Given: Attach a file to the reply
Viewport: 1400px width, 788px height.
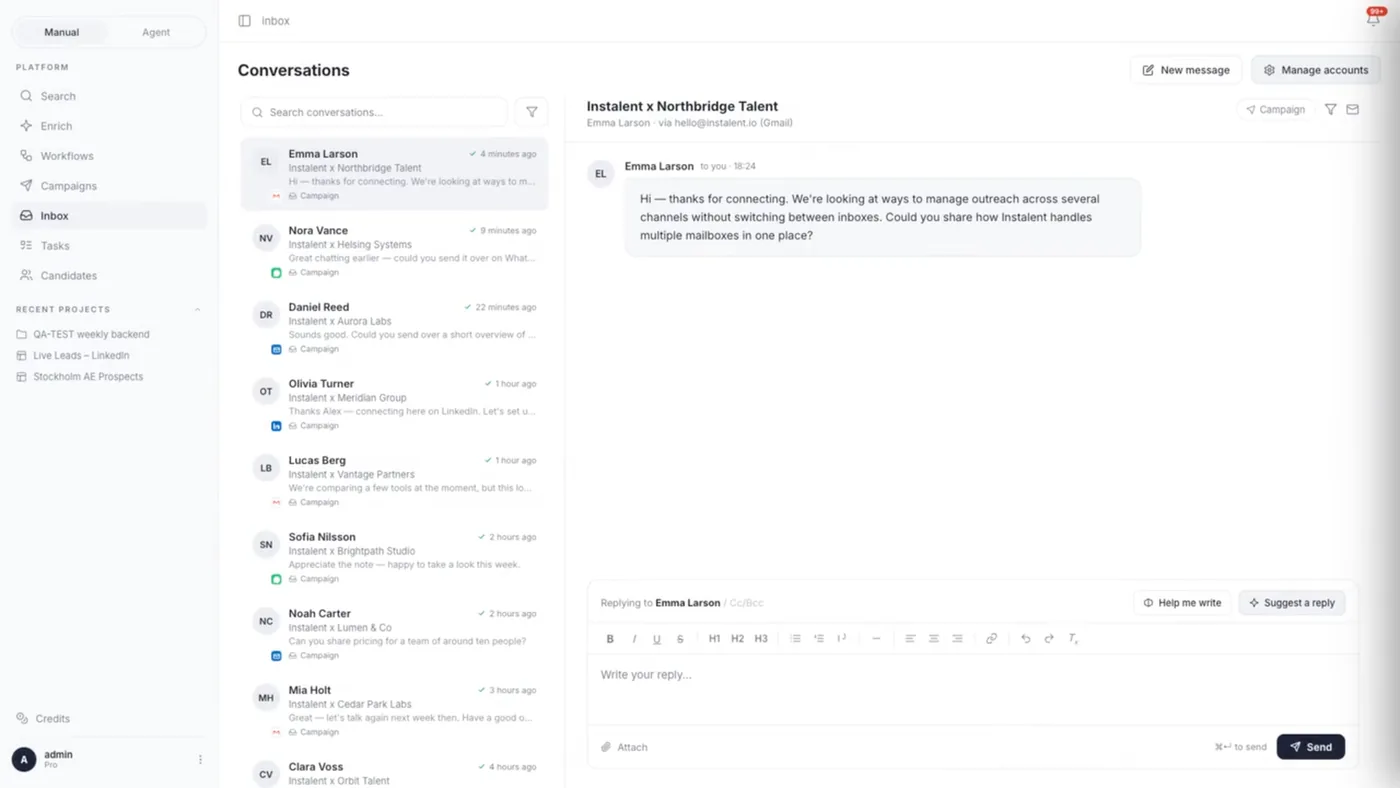Looking at the screenshot, I should pos(624,747).
